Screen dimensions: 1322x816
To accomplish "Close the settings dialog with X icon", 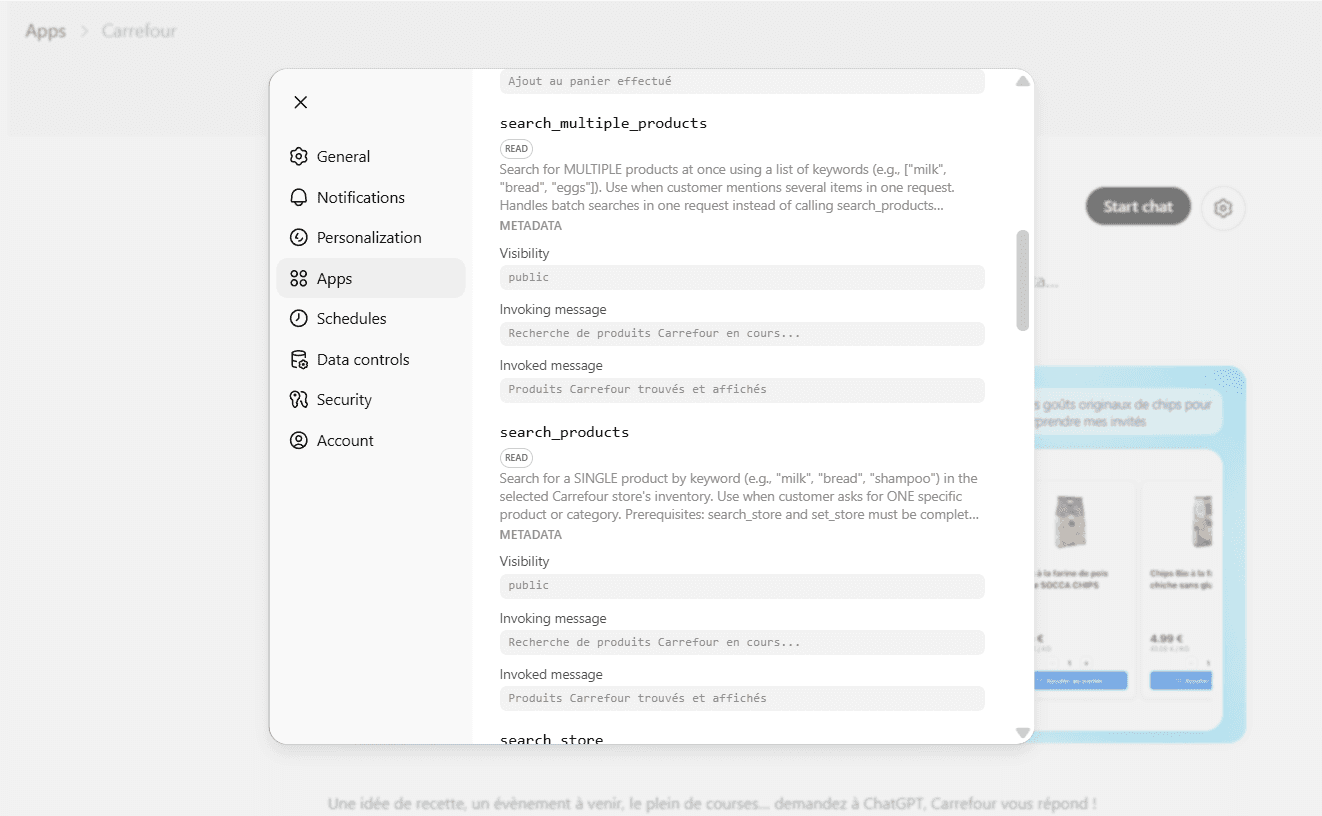I will click(x=301, y=102).
